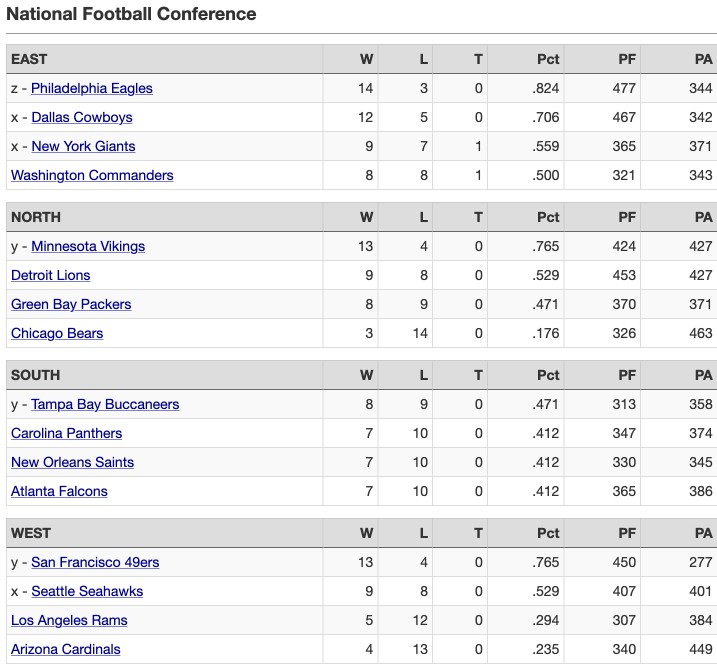Open the Philadelphia Eagles team link
Screen dimensions: 717x665
(x=92, y=88)
